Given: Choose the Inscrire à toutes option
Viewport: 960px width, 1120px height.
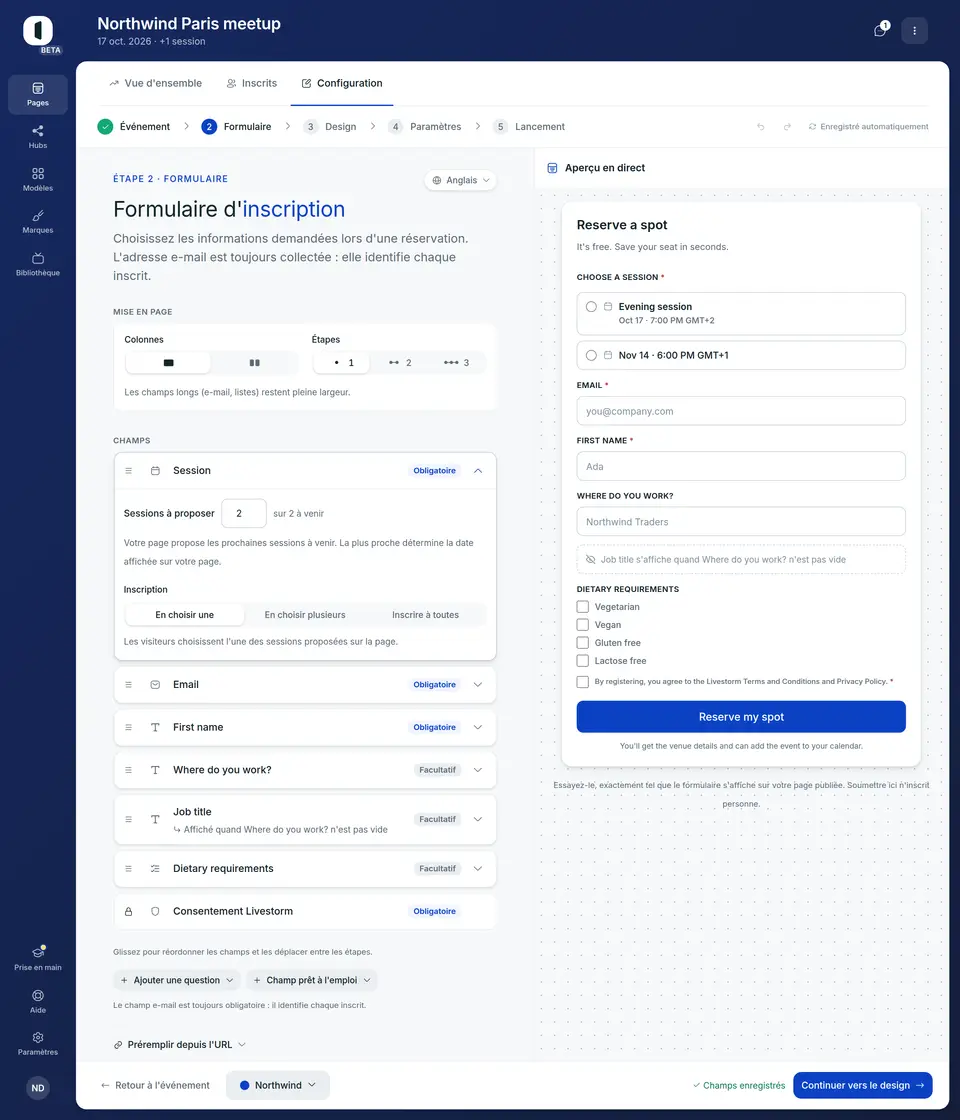Looking at the screenshot, I should (x=426, y=615).
